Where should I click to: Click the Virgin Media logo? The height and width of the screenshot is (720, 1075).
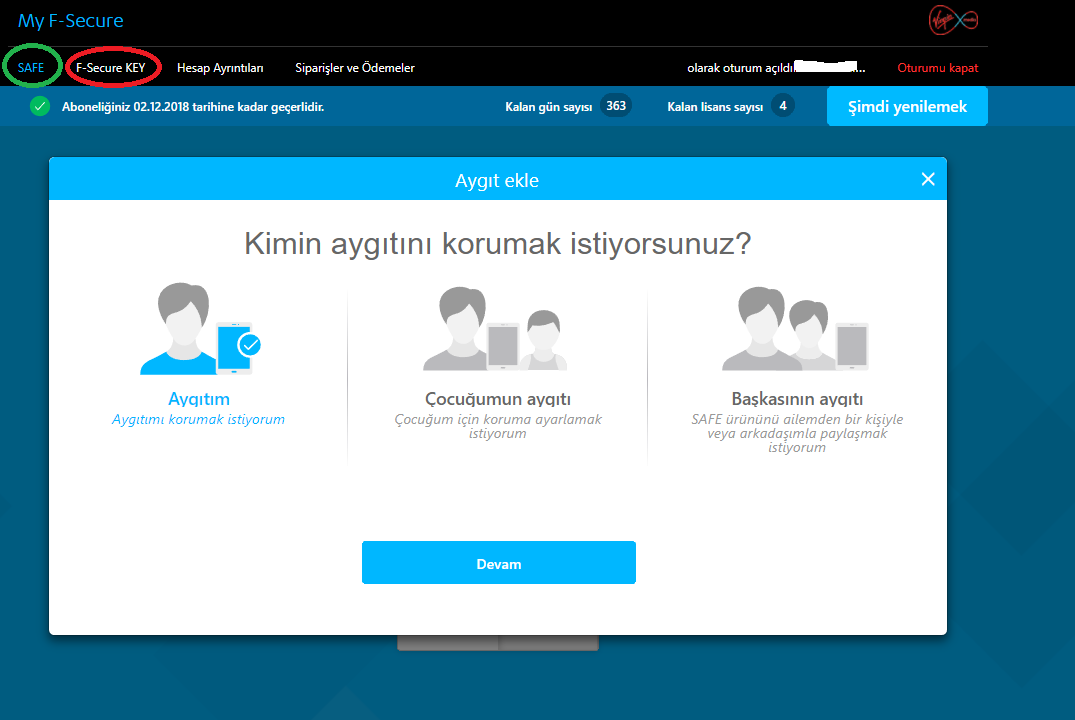point(953,21)
